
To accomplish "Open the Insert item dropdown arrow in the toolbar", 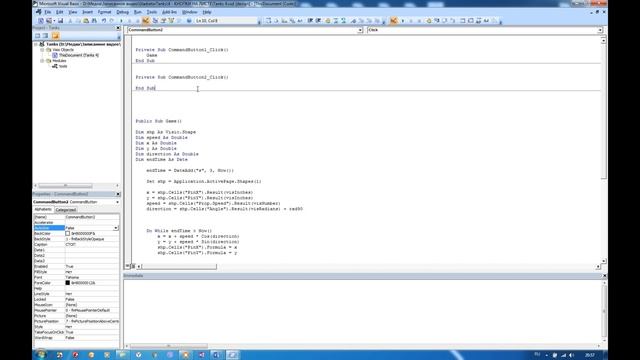I will (54, 20).
